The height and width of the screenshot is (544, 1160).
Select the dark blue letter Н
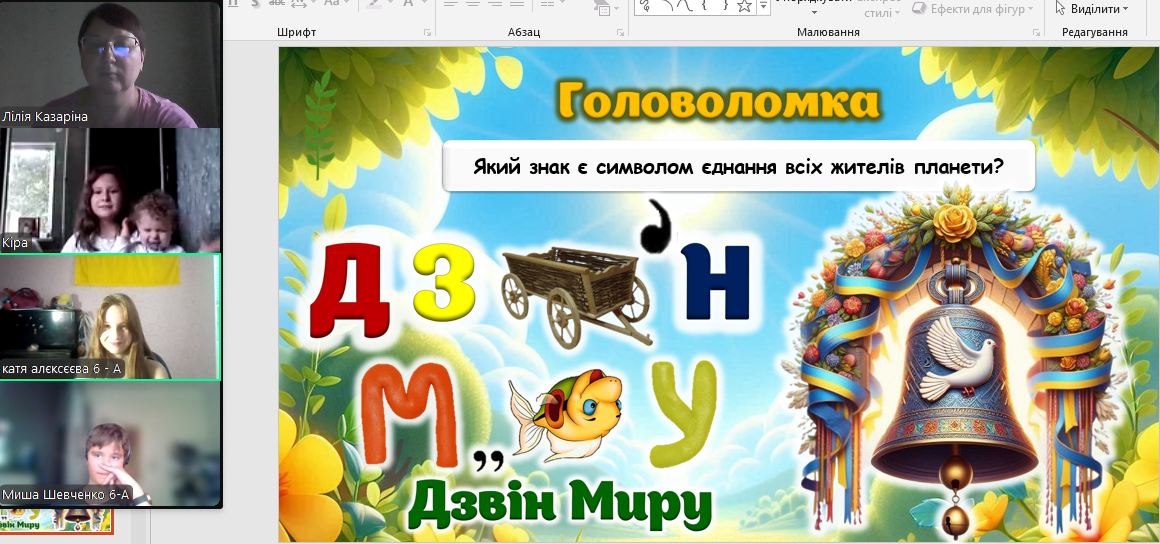[x=715, y=282]
